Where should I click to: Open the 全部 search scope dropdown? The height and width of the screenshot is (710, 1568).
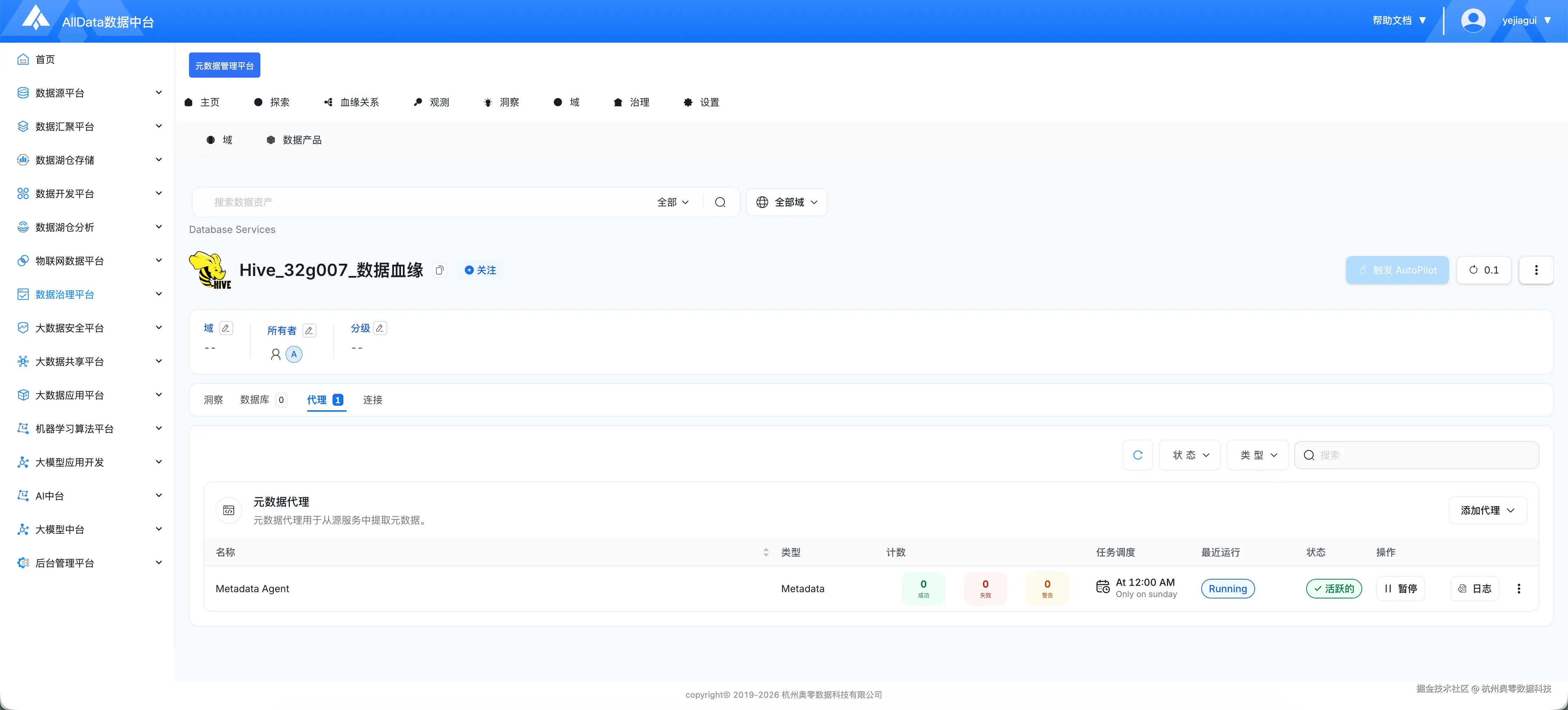pyautogui.click(x=673, y=202)
